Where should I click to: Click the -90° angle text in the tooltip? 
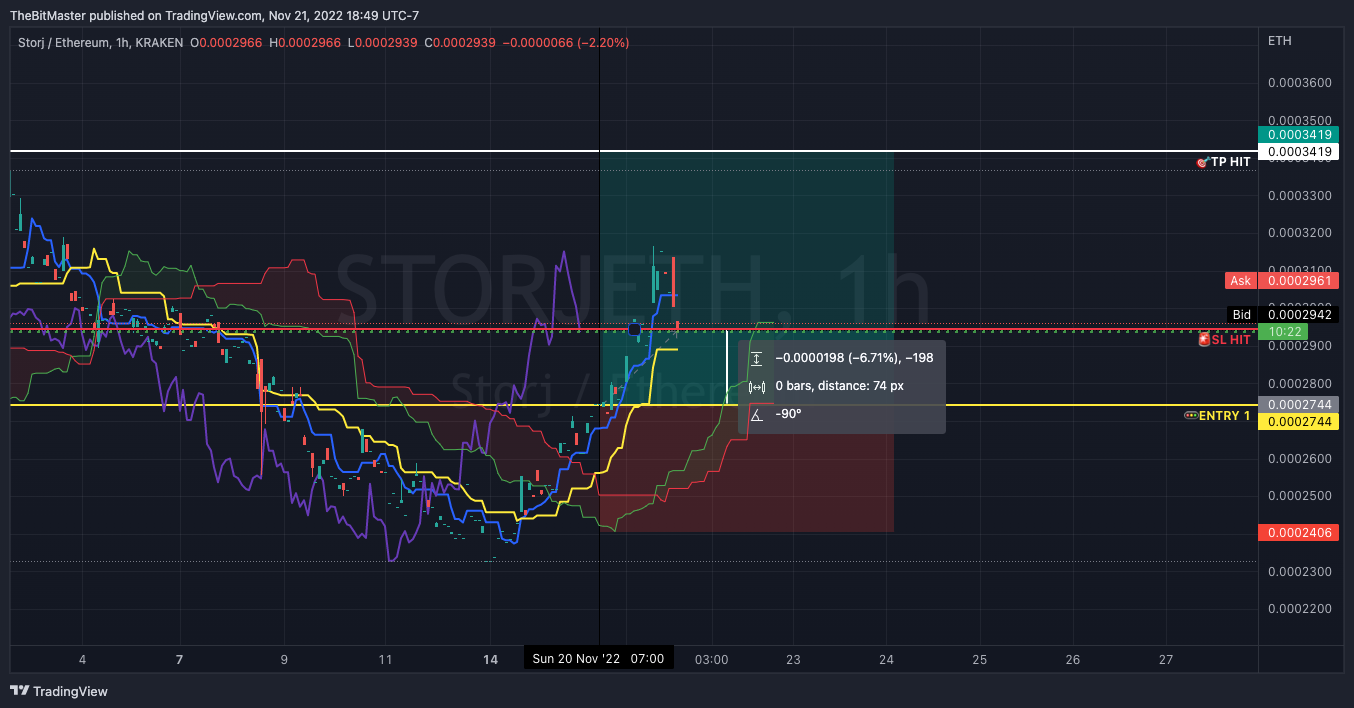(790, 414)
